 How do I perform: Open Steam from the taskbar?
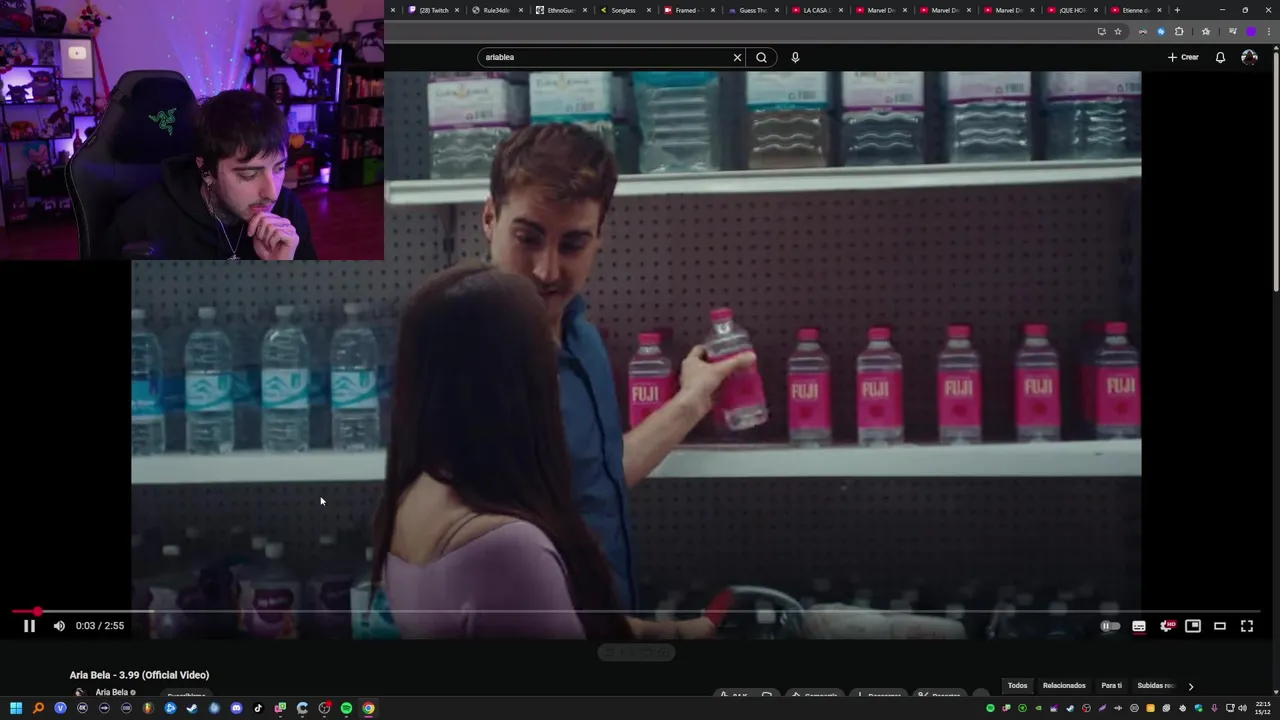[192, 708]
